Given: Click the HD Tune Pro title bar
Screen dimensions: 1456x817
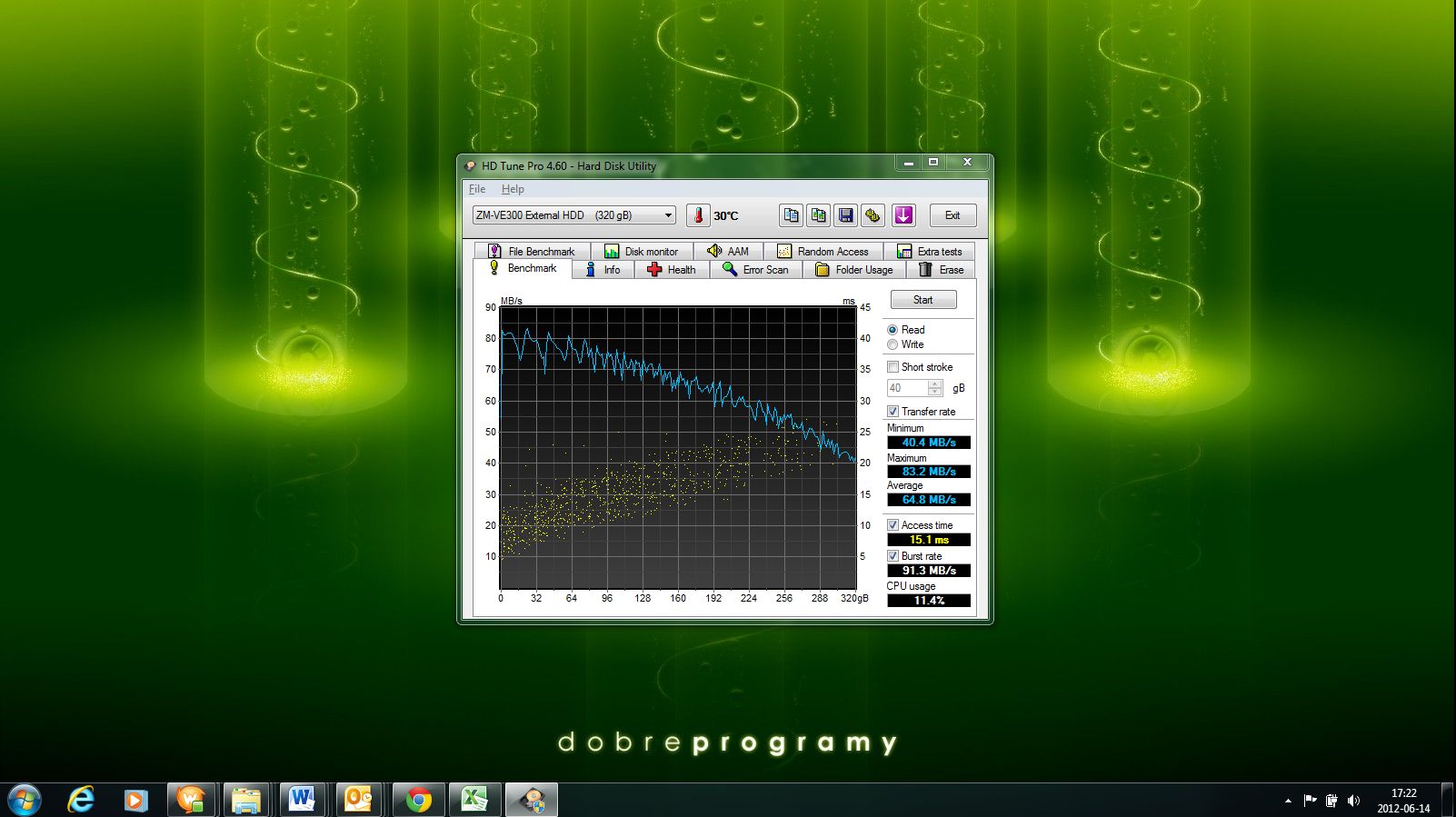Looking at the screenshot, I should (677, 165).
